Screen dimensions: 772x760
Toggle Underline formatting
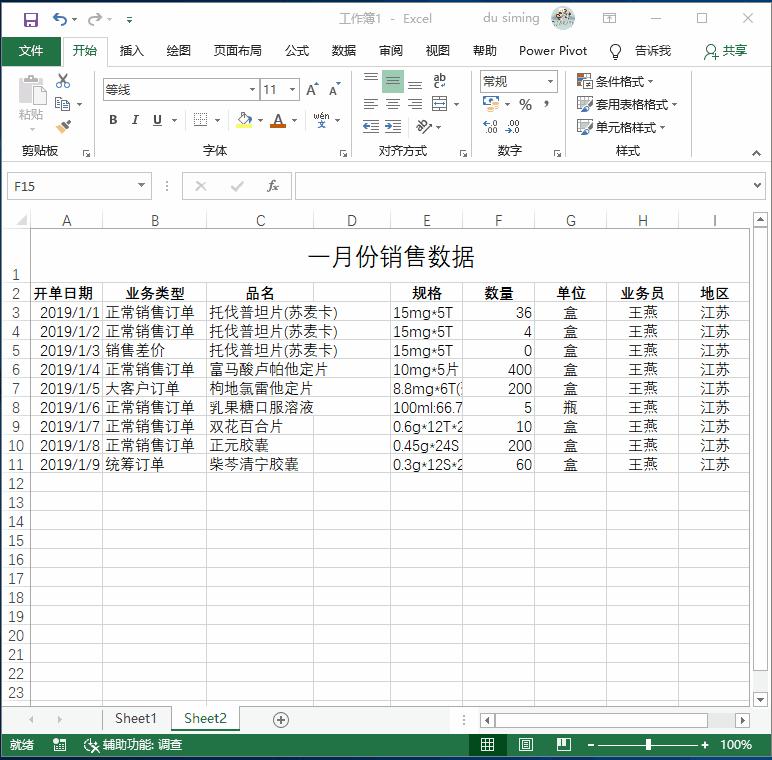tap(157, 120)
